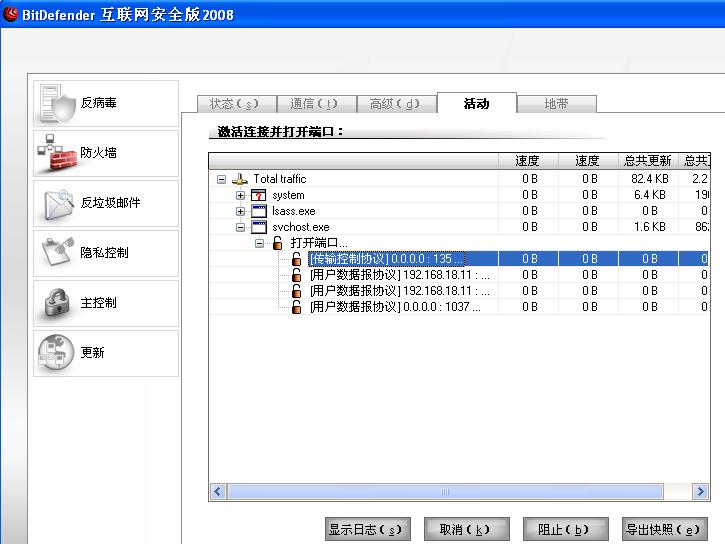Click the Antivirus shield icon in sidebar

pos(57,104)
